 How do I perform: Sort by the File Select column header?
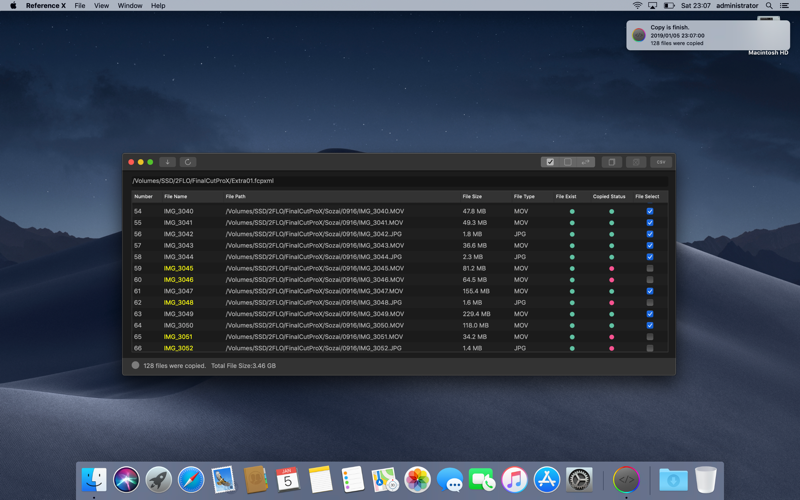tap(647, 196)
